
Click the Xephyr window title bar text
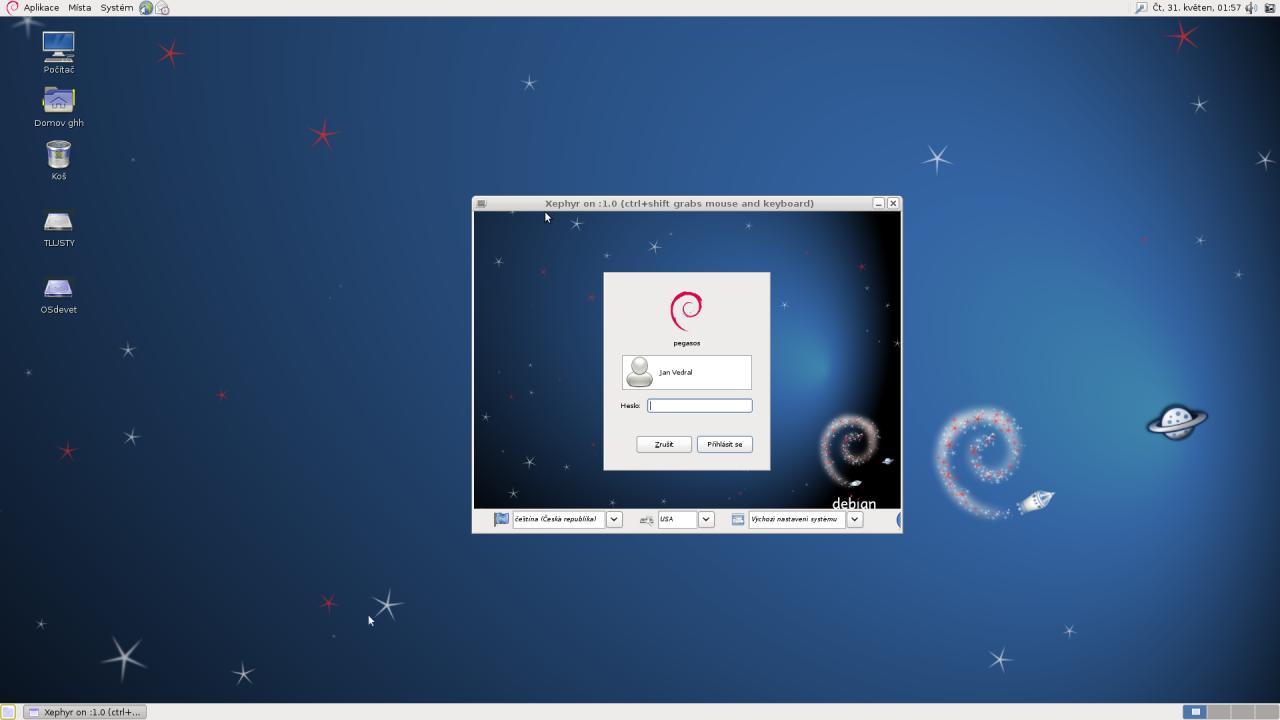point(679,203)
